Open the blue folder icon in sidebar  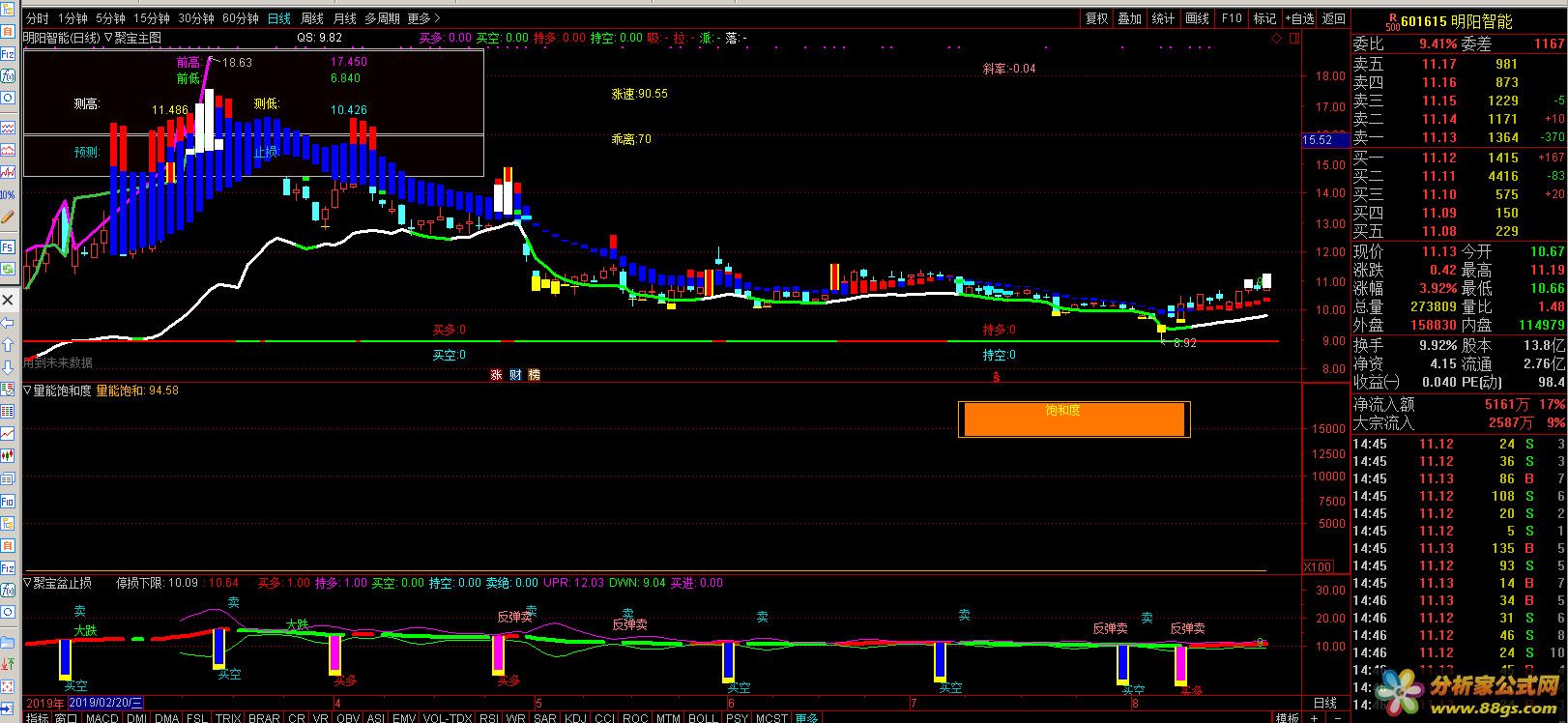[8, 642]
